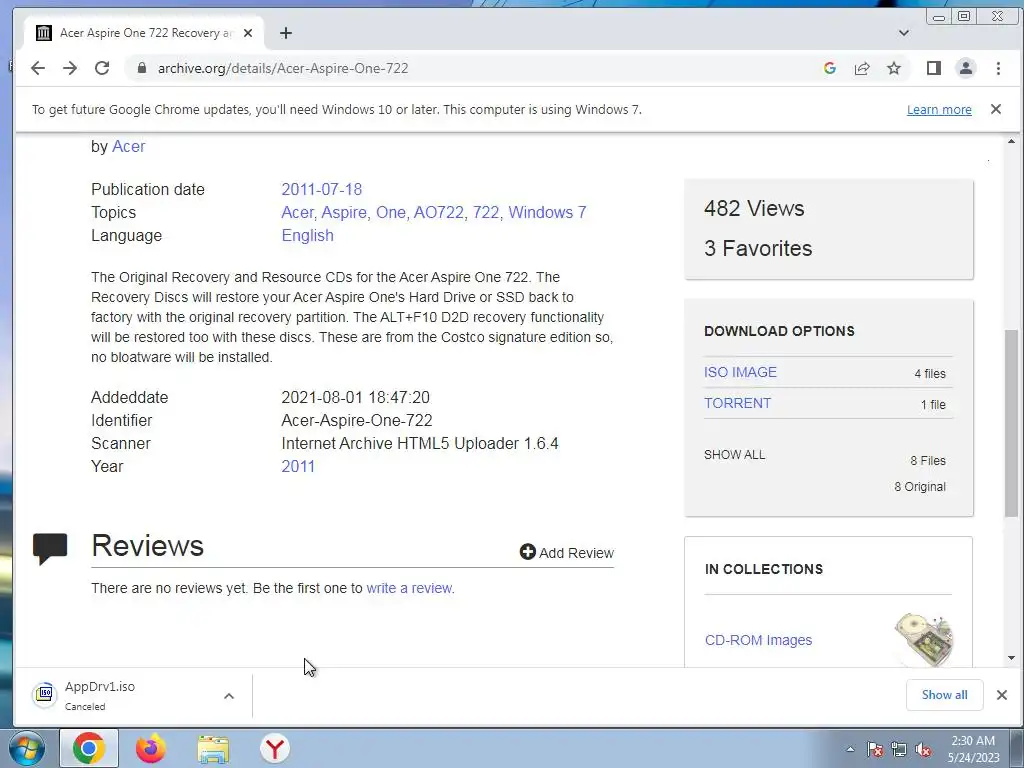This screenshot has height=768, width=1024.
Task: Click the CD-ROM Images collection thumbnail
Action: (924, 640)
